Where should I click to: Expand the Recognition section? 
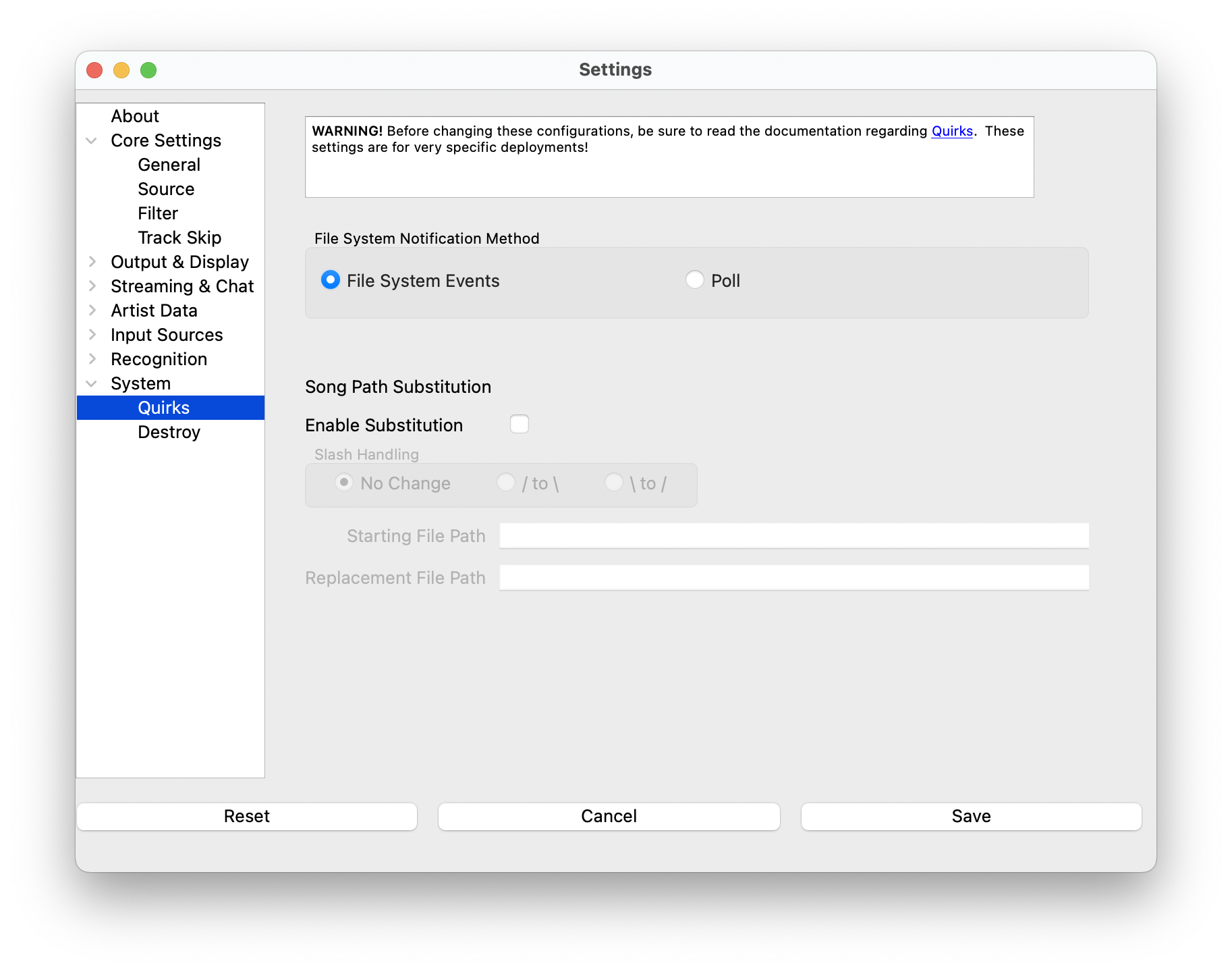click(92, 359)
